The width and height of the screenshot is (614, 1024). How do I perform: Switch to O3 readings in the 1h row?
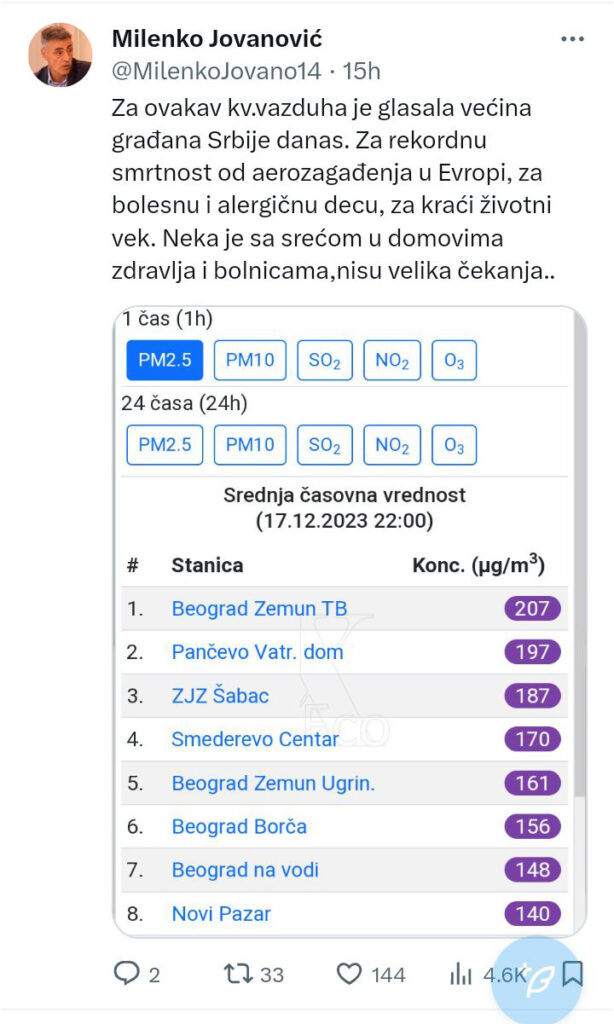[x=453, y=361]
